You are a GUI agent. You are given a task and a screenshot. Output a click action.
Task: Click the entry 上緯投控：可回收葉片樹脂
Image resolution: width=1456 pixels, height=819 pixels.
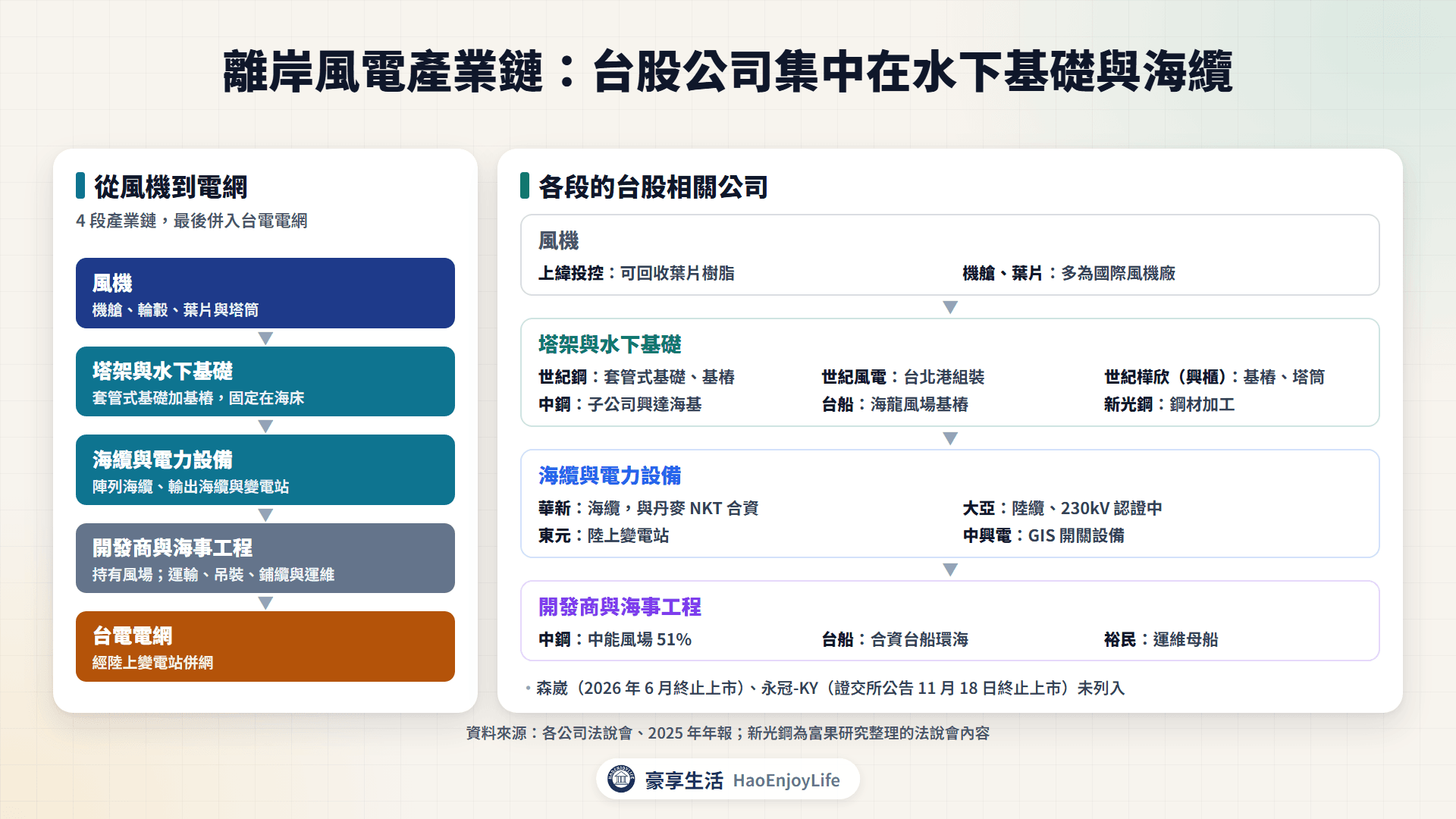coord(636,273)
